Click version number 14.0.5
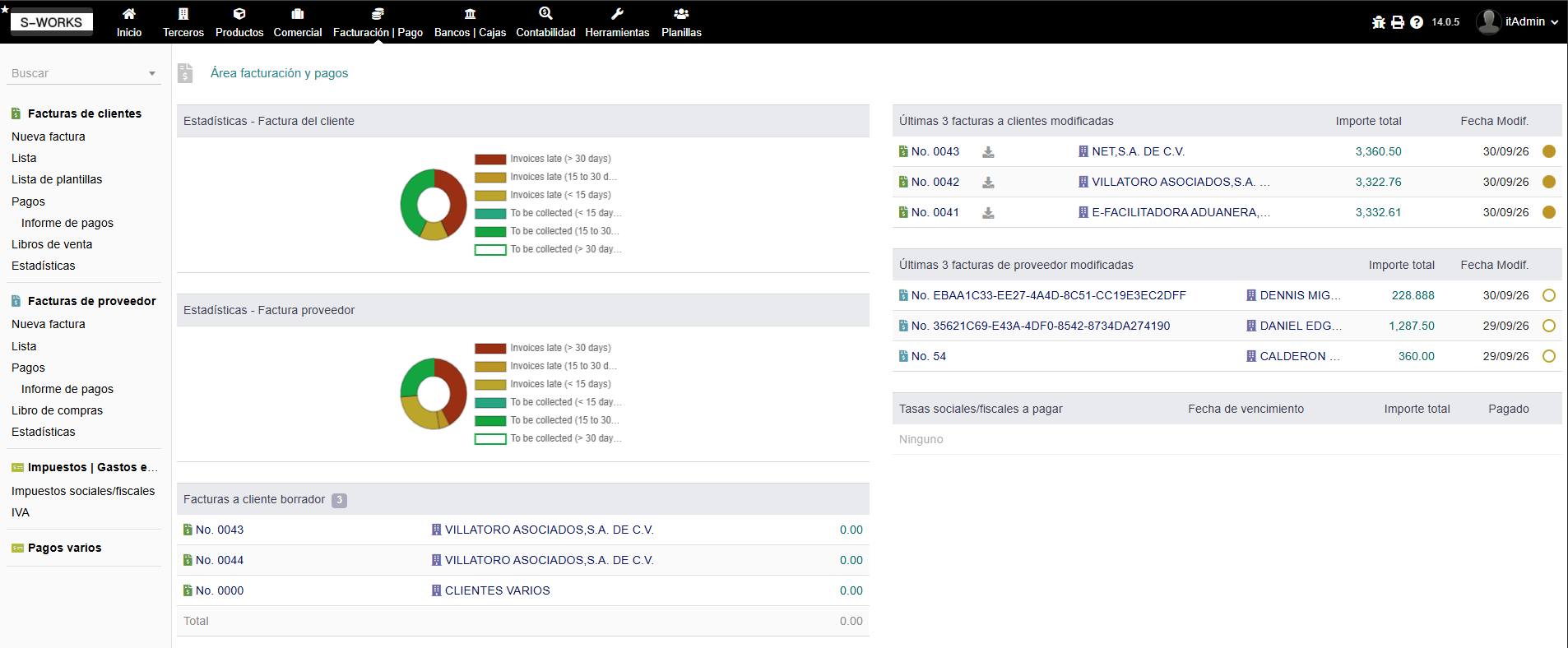Viewport: 1568px width, 648px height. [x=1445, y=22]
